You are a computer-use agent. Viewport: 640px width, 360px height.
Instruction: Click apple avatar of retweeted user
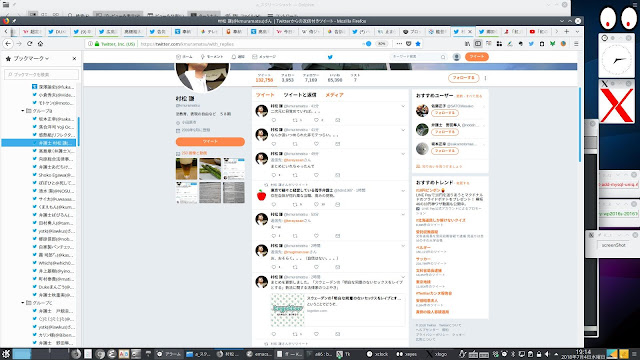coord(262,195)
